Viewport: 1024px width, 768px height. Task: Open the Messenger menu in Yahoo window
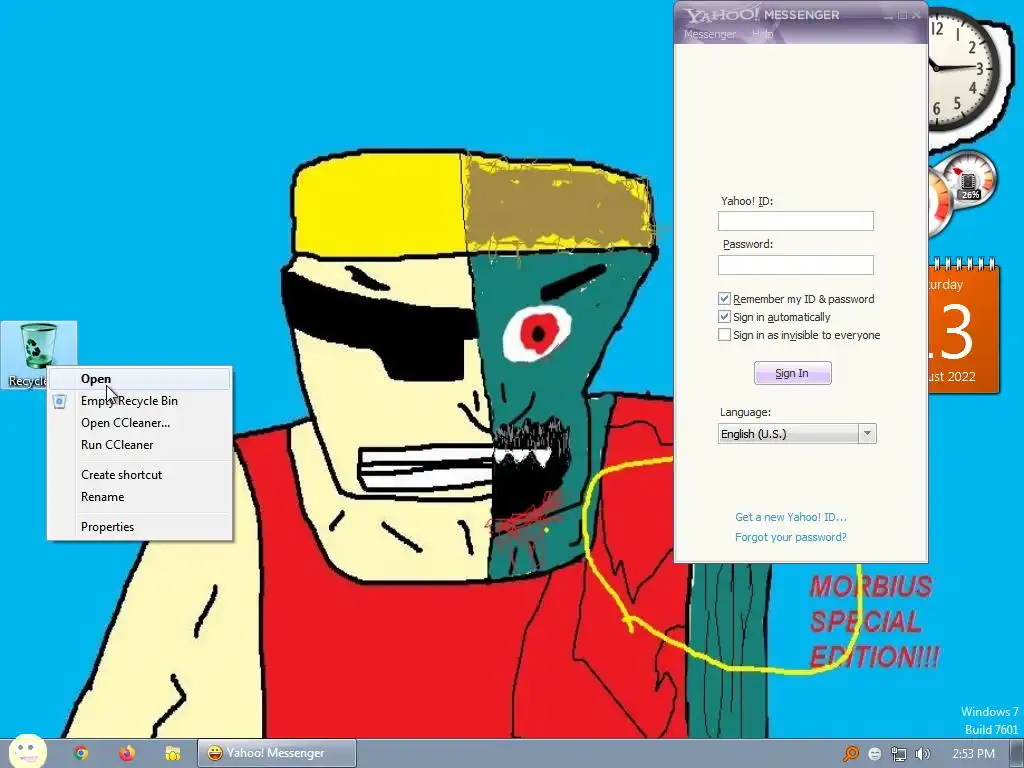[x=709, y=34]
